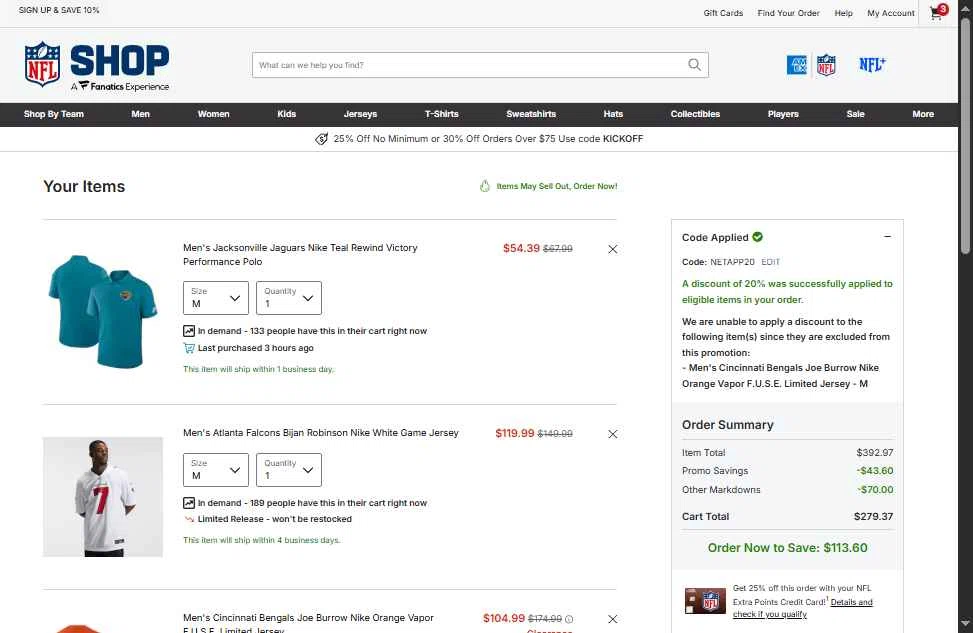
Task: Open Find Your Order link
Action: coord(789,13)
